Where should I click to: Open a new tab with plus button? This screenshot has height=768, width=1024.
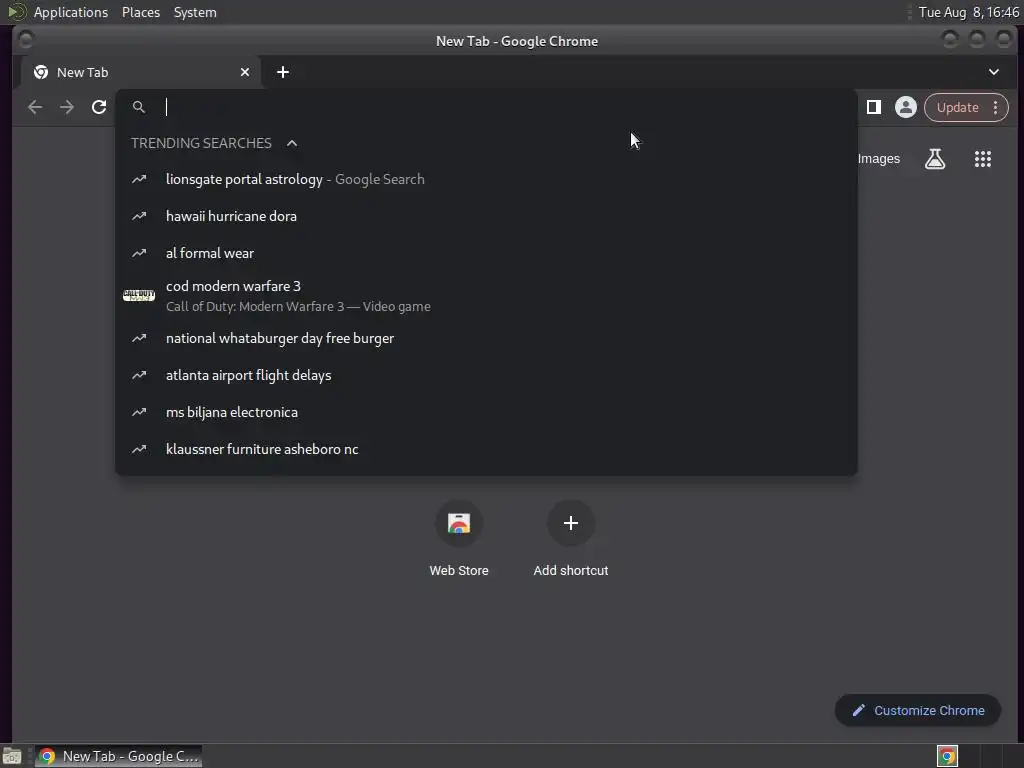[x=283, y=72]
